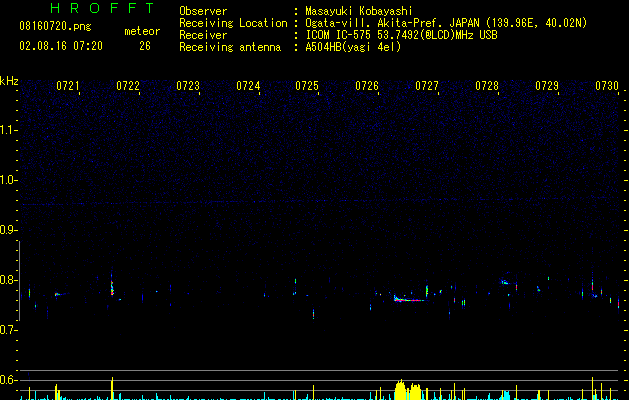Click the meteor count 26

point(145,46)
